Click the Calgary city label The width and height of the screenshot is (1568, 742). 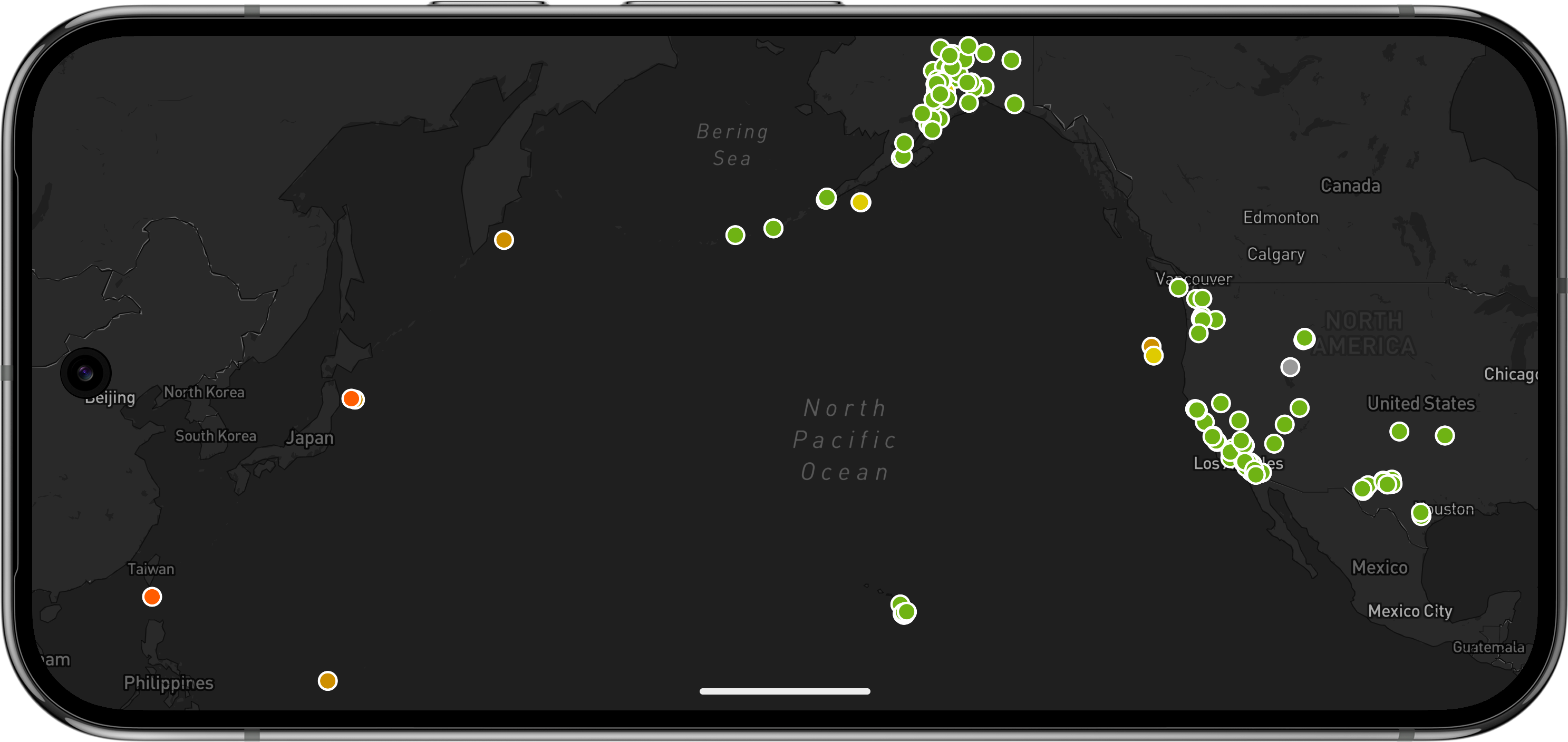point(1275,253)
